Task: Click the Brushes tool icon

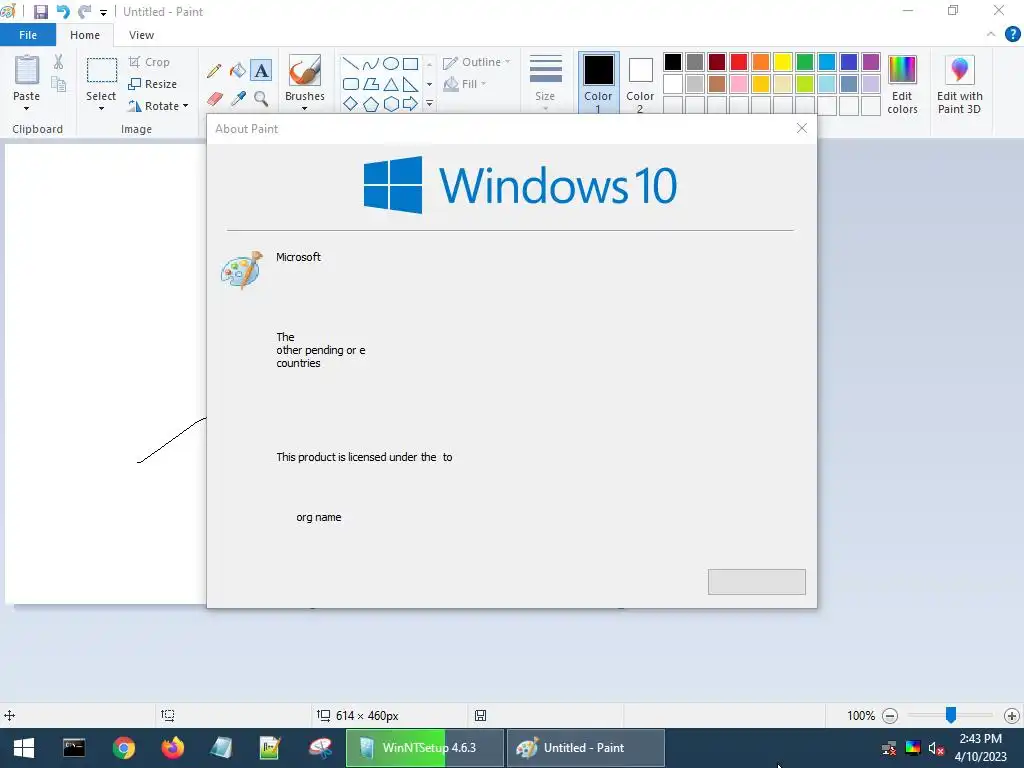Action: pyautogui.click(x=305, y=71)
